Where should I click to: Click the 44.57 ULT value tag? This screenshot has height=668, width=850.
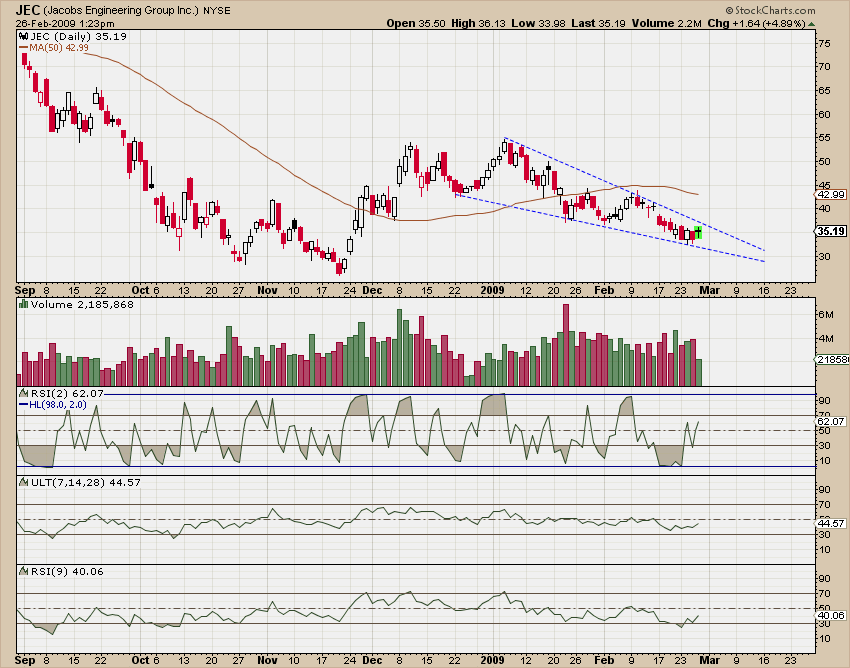tap(830, 523)
